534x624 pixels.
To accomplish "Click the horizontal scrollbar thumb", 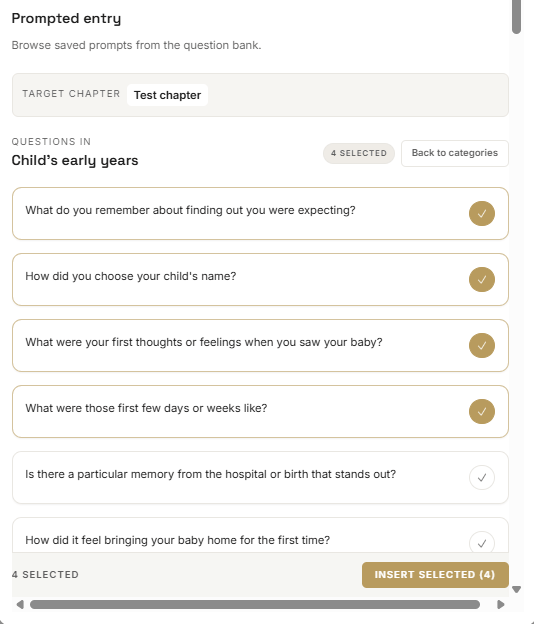I will (x=255, y=604).
